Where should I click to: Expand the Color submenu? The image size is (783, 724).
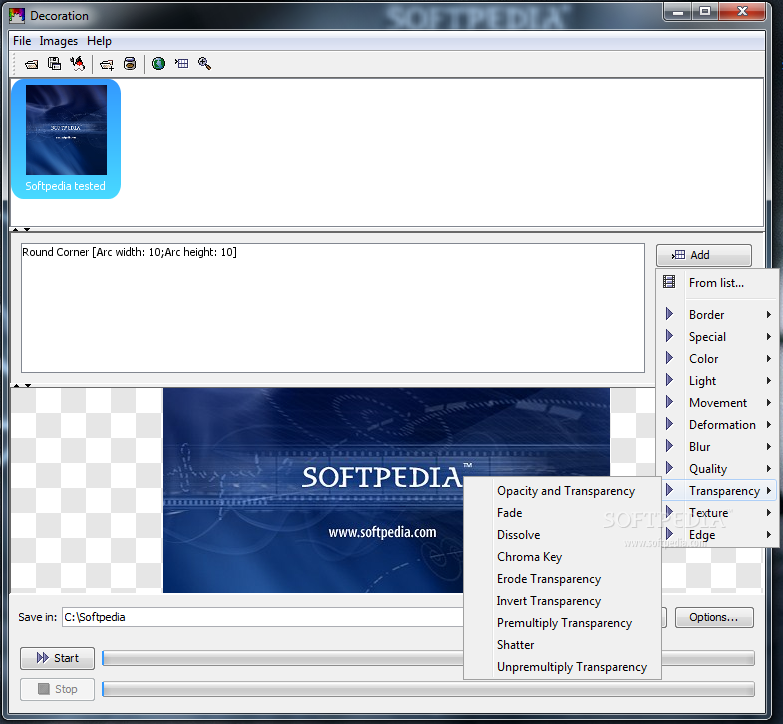[x=717, y=359]
